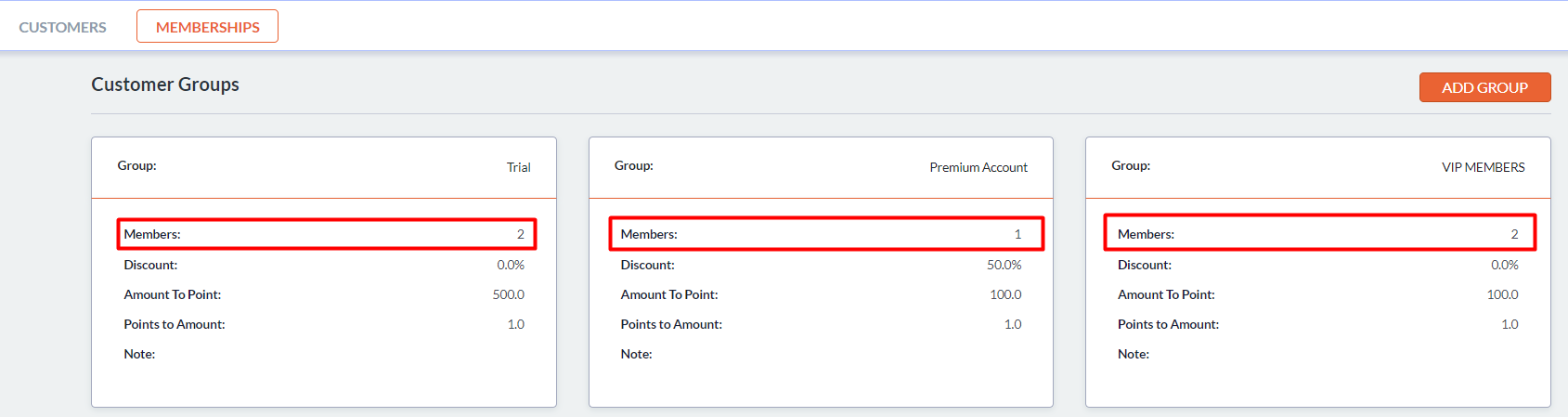This screenshot has height=417, width=1568.
Task: Open the Premium Account group name
Action: coord(978,167)
